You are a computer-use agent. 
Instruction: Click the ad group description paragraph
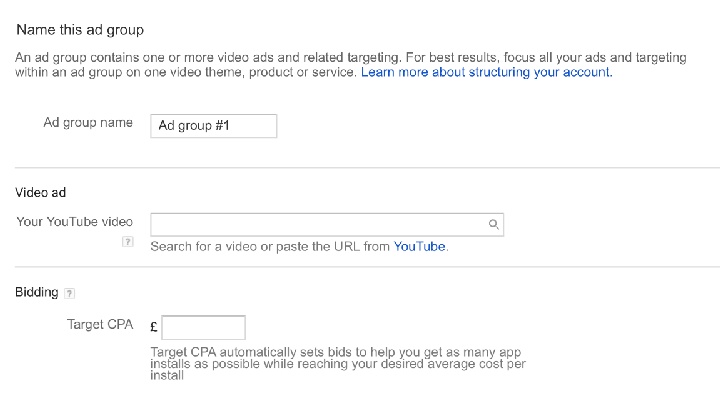[x=351, y=65]
